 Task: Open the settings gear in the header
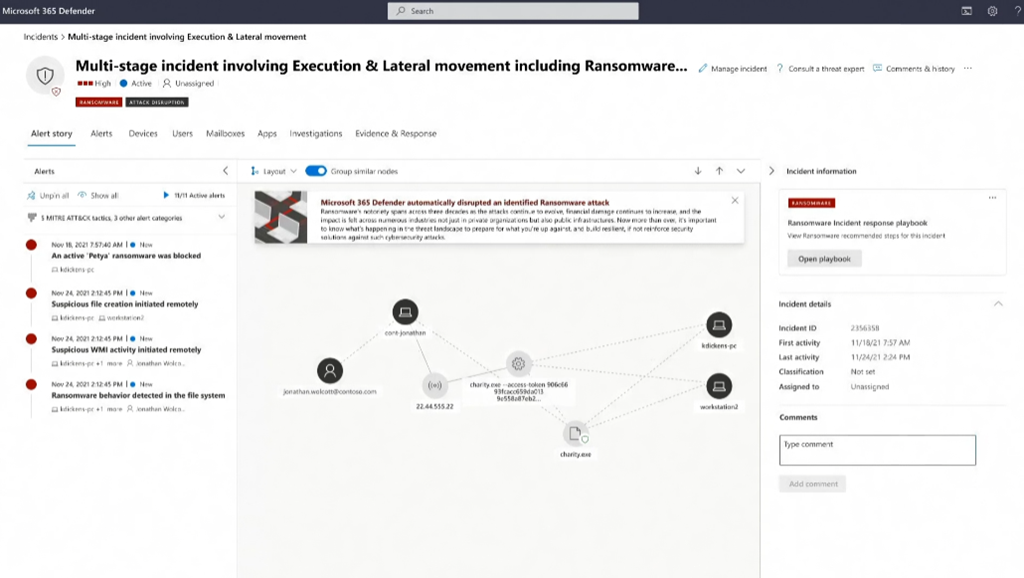[992, 11]
